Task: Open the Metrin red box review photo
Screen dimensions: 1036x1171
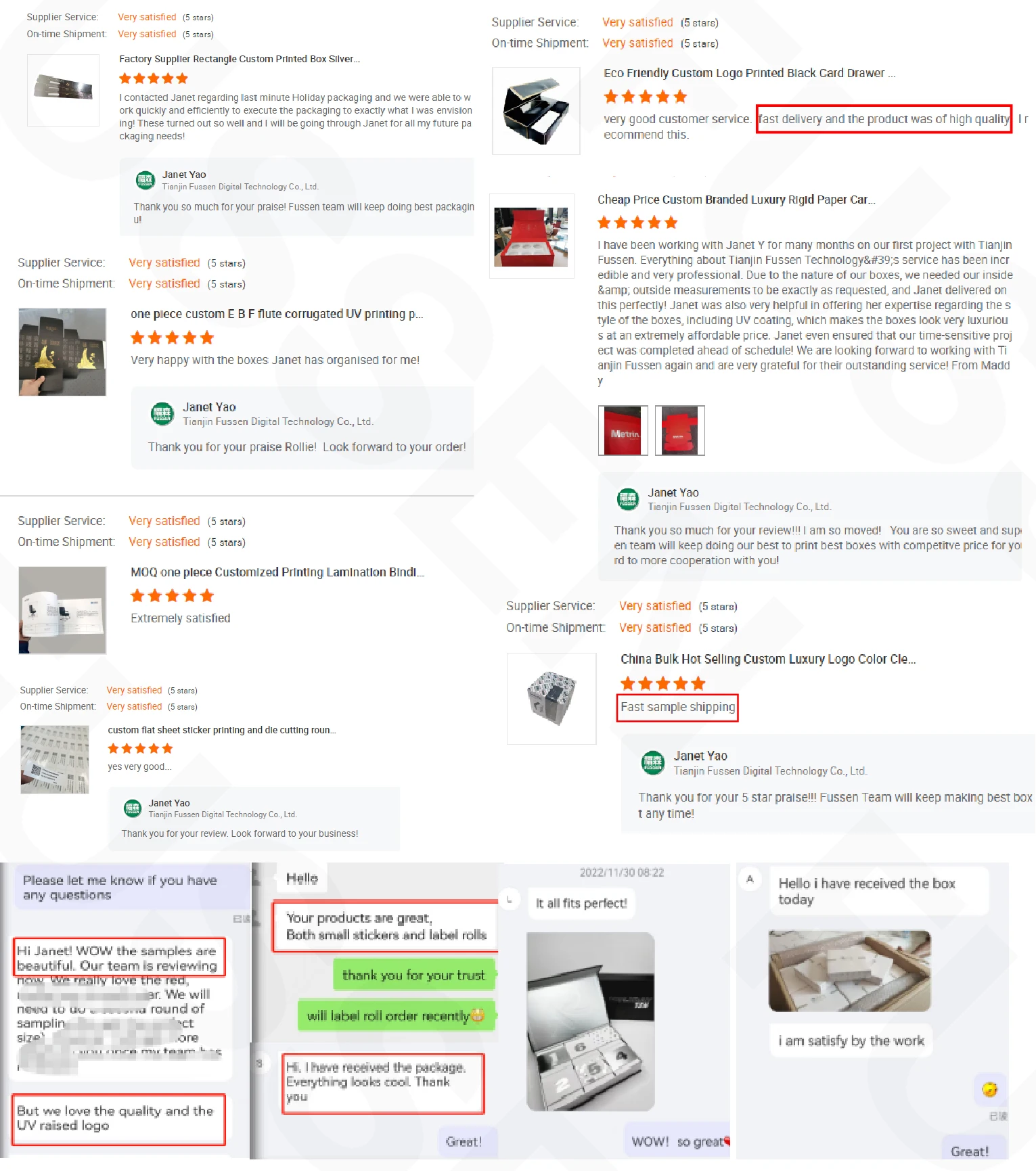Action: (x=623, y=430)
